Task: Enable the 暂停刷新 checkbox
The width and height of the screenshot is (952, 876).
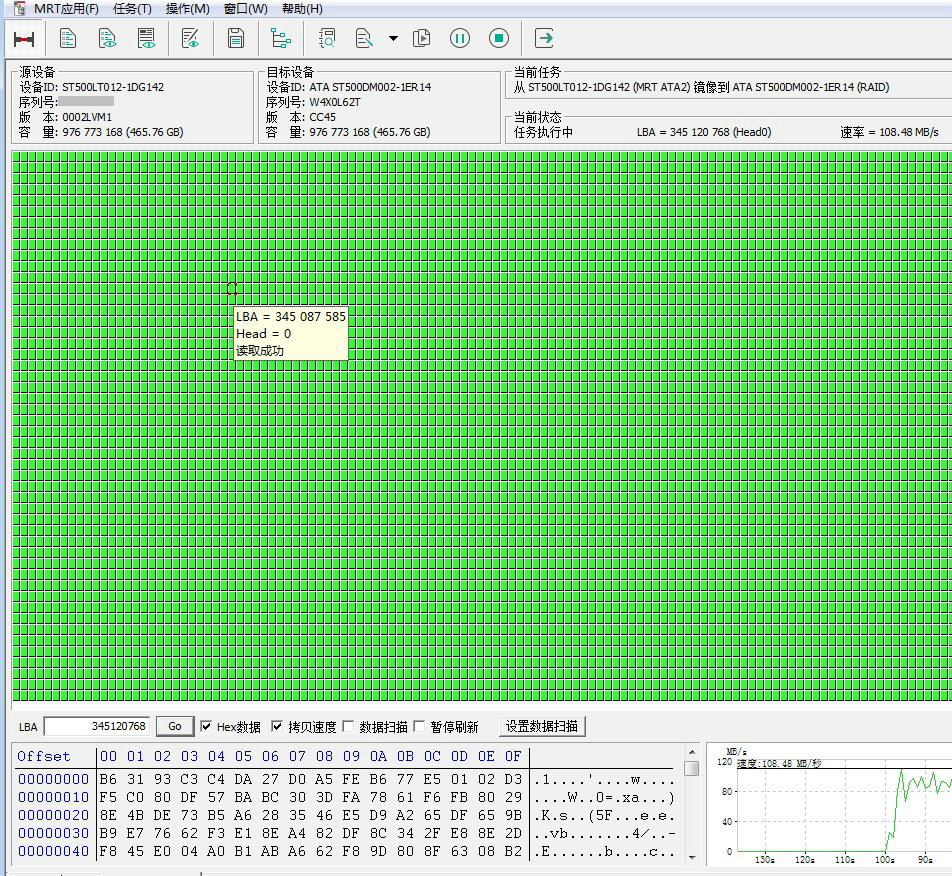Action: tap(419, 726)
